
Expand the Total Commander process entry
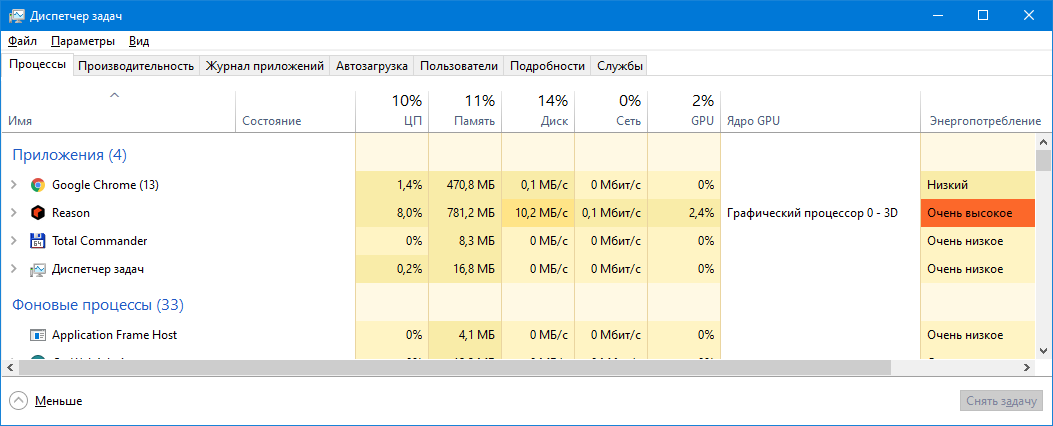point(13,241)
